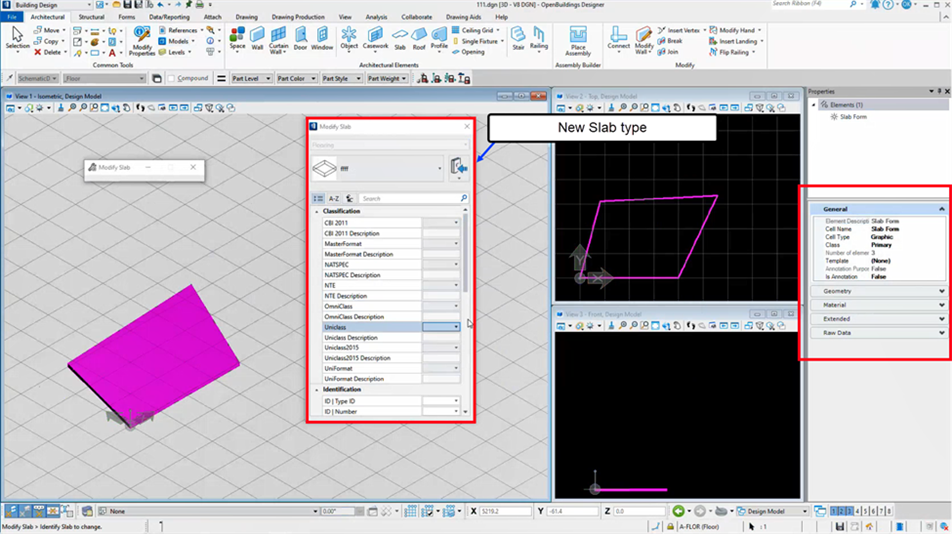This screenshot has height=534, width=952.
Task: Toggle view number 1 button
Action: (834, 511)
